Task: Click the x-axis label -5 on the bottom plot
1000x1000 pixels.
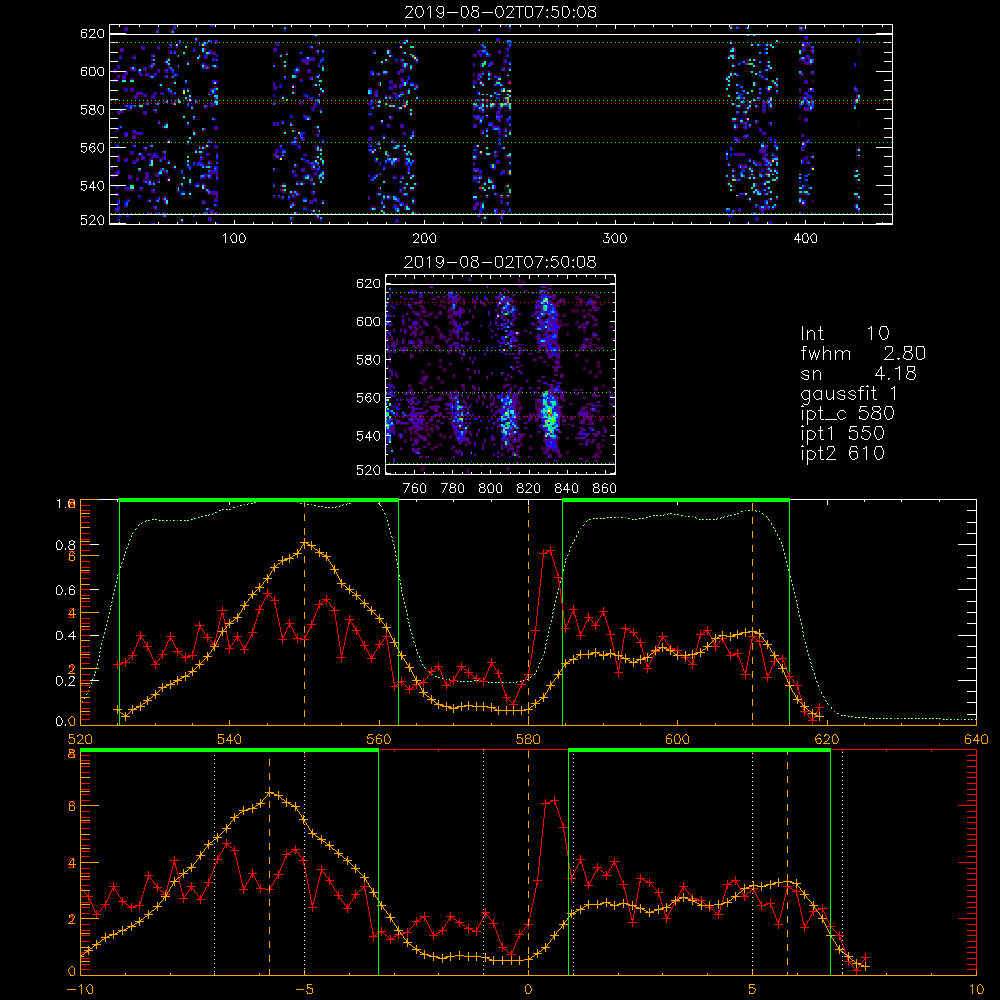Action: [x=304, y=990]
